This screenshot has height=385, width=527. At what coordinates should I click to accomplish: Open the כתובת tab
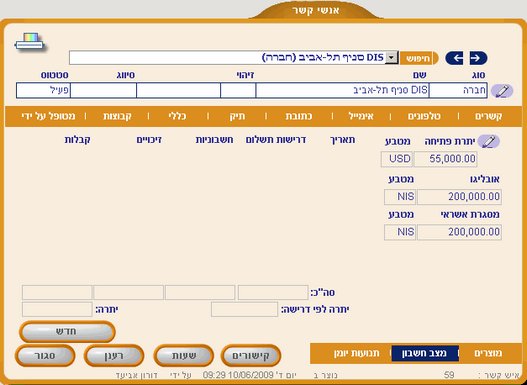299,116
